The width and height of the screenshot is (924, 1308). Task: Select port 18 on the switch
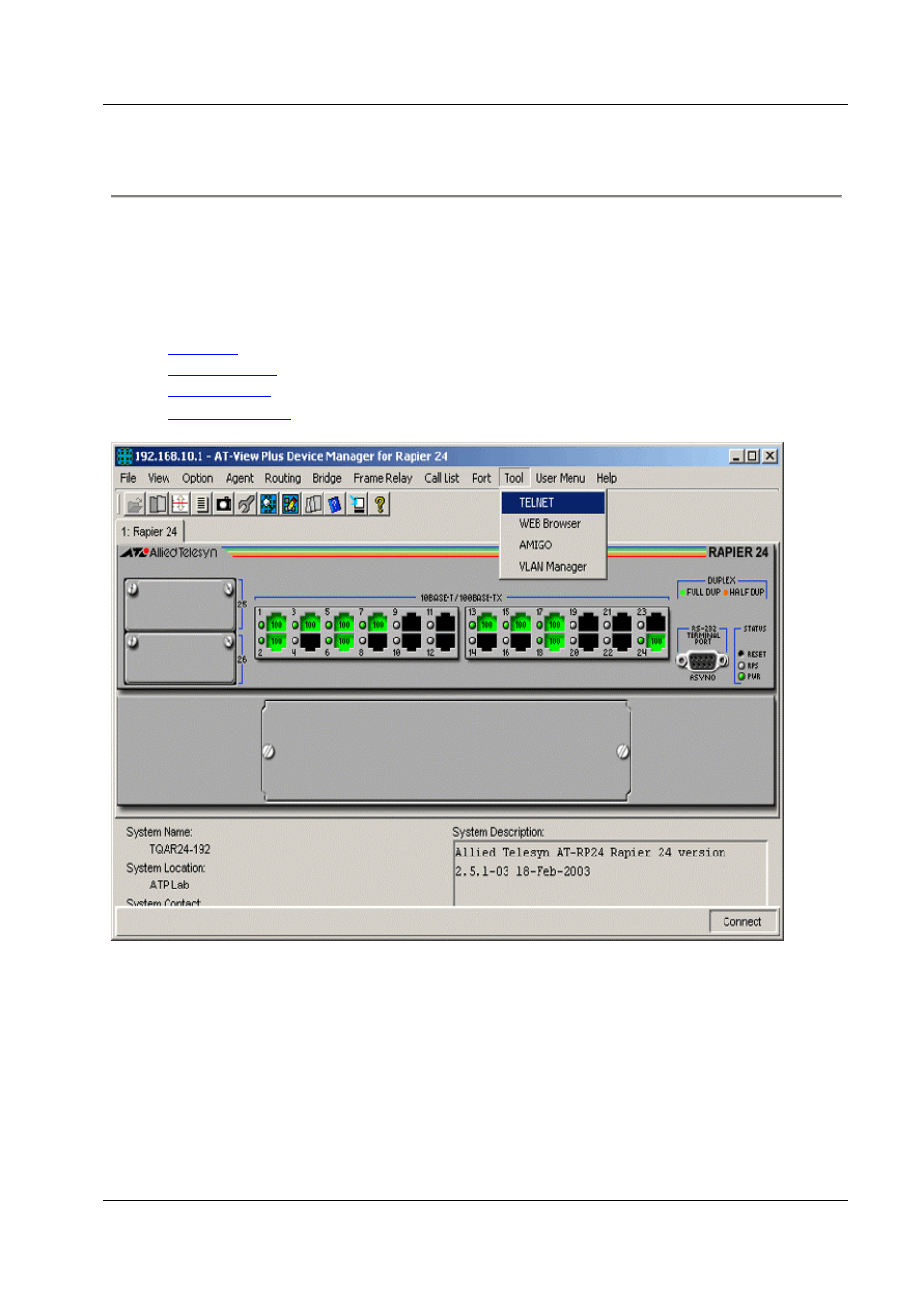555,640
